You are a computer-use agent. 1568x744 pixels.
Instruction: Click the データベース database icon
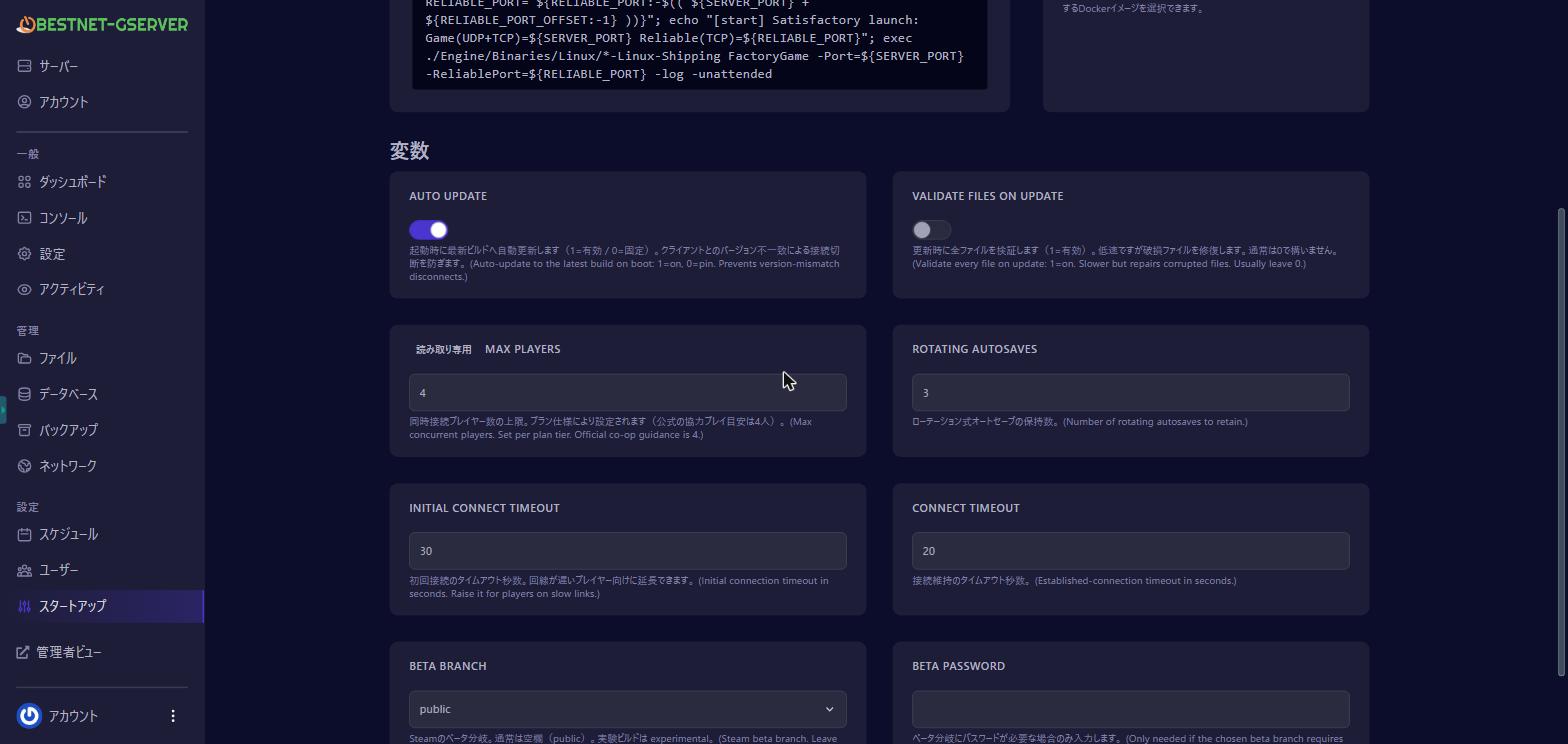point(25,394)
